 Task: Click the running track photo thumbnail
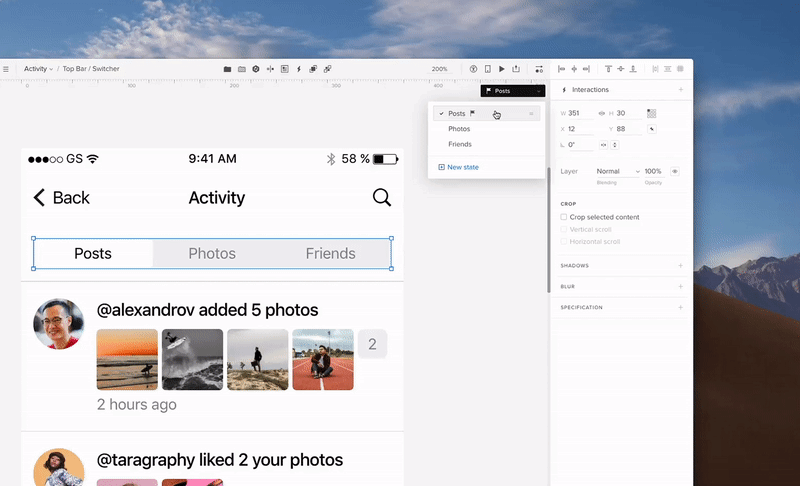tap(323, 360)
